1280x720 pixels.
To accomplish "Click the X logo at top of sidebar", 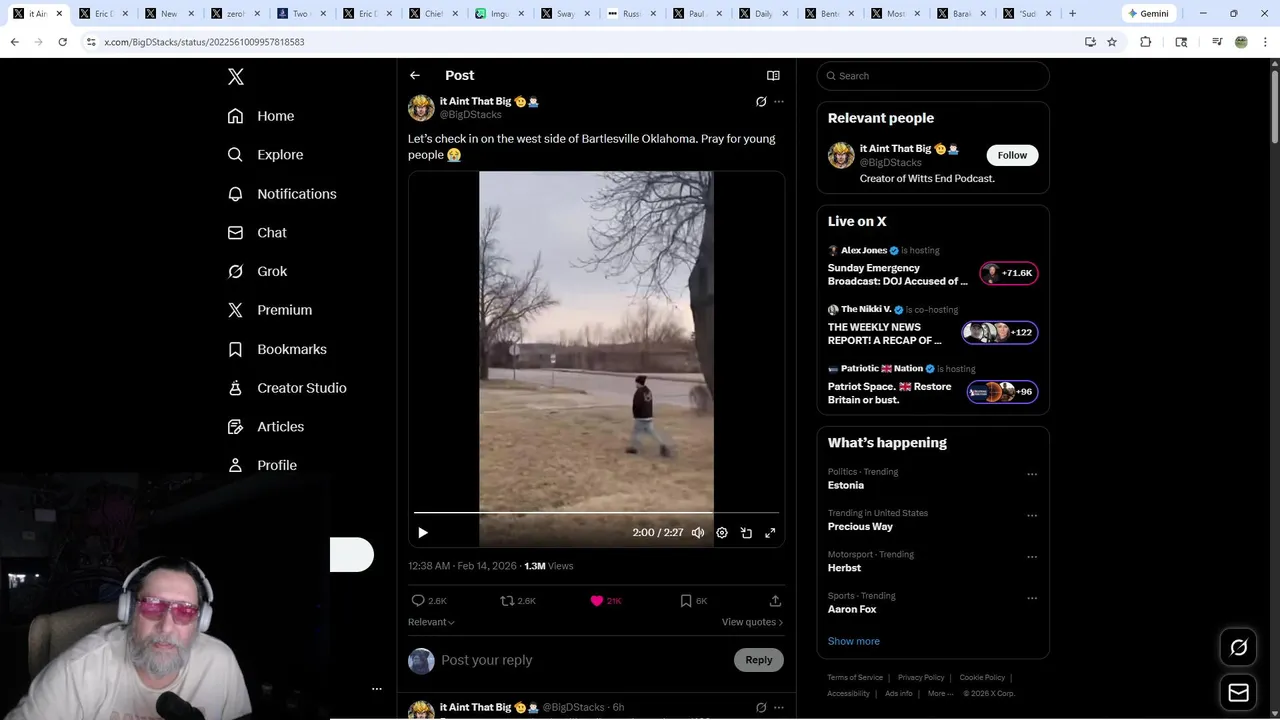I will tap(236, 77).
